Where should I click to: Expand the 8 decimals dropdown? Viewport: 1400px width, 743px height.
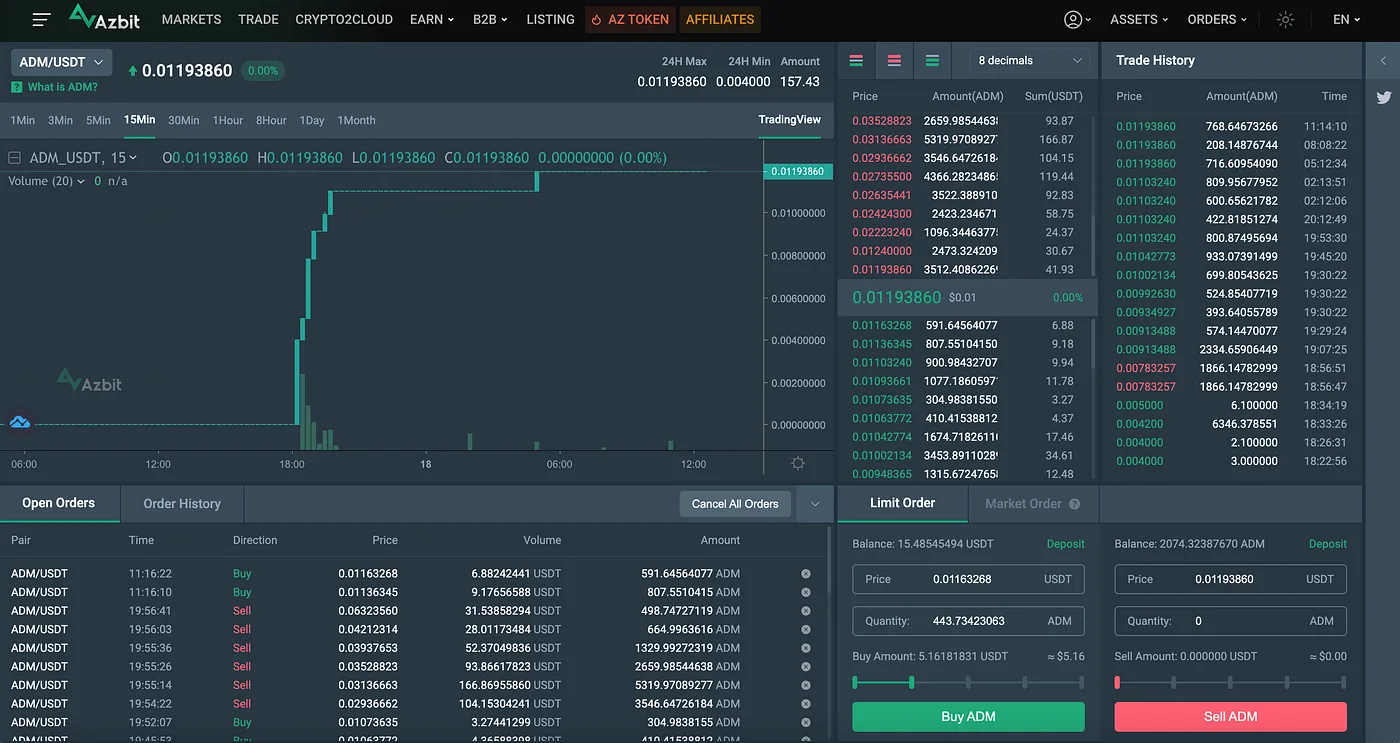[x=1030, y=61]
